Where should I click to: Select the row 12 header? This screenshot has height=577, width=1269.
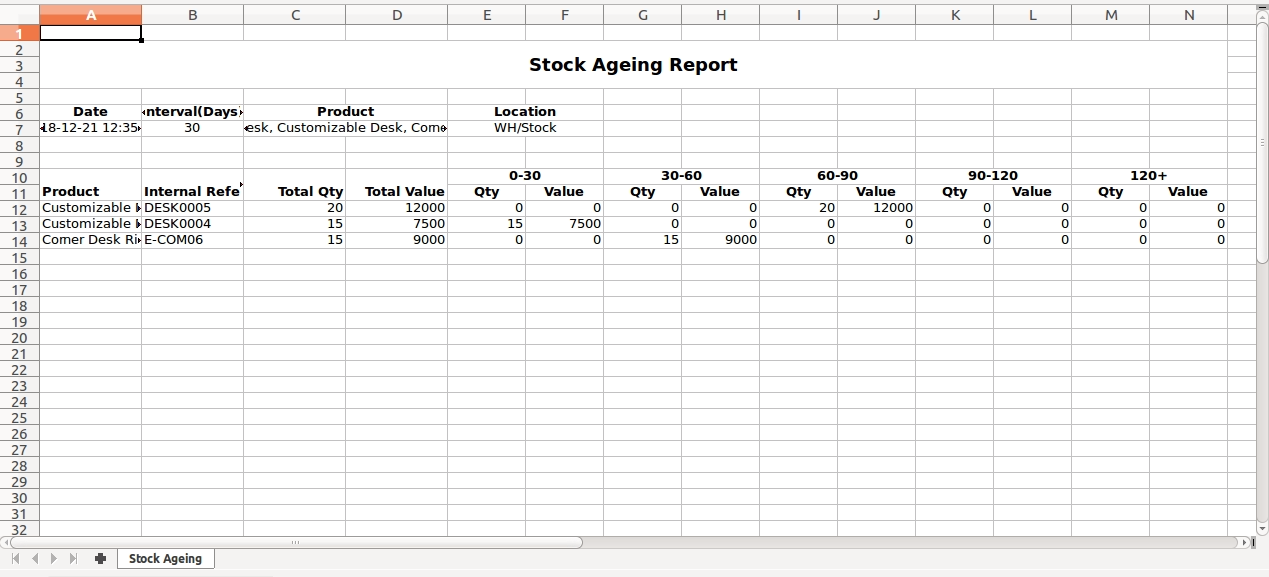pyautogui.click(x=20, y=208)
